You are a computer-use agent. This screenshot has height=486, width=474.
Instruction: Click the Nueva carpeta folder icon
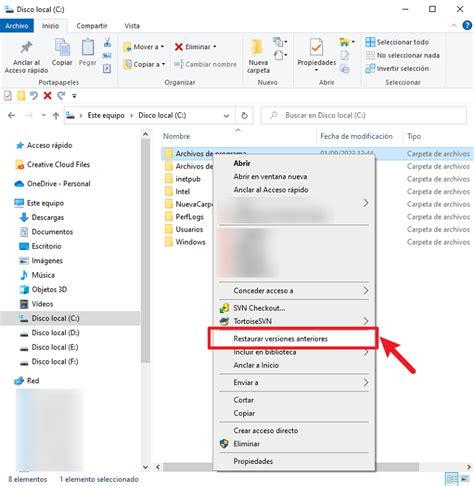pos(258,48)
